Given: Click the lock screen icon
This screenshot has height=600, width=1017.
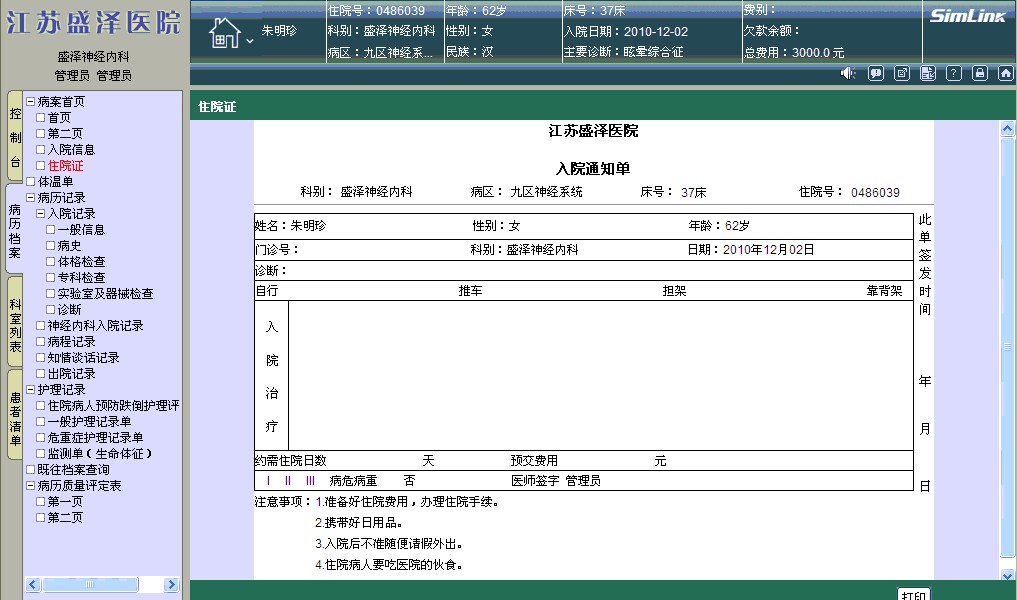Looking at the screenshot, I should (x=980, y=73).
